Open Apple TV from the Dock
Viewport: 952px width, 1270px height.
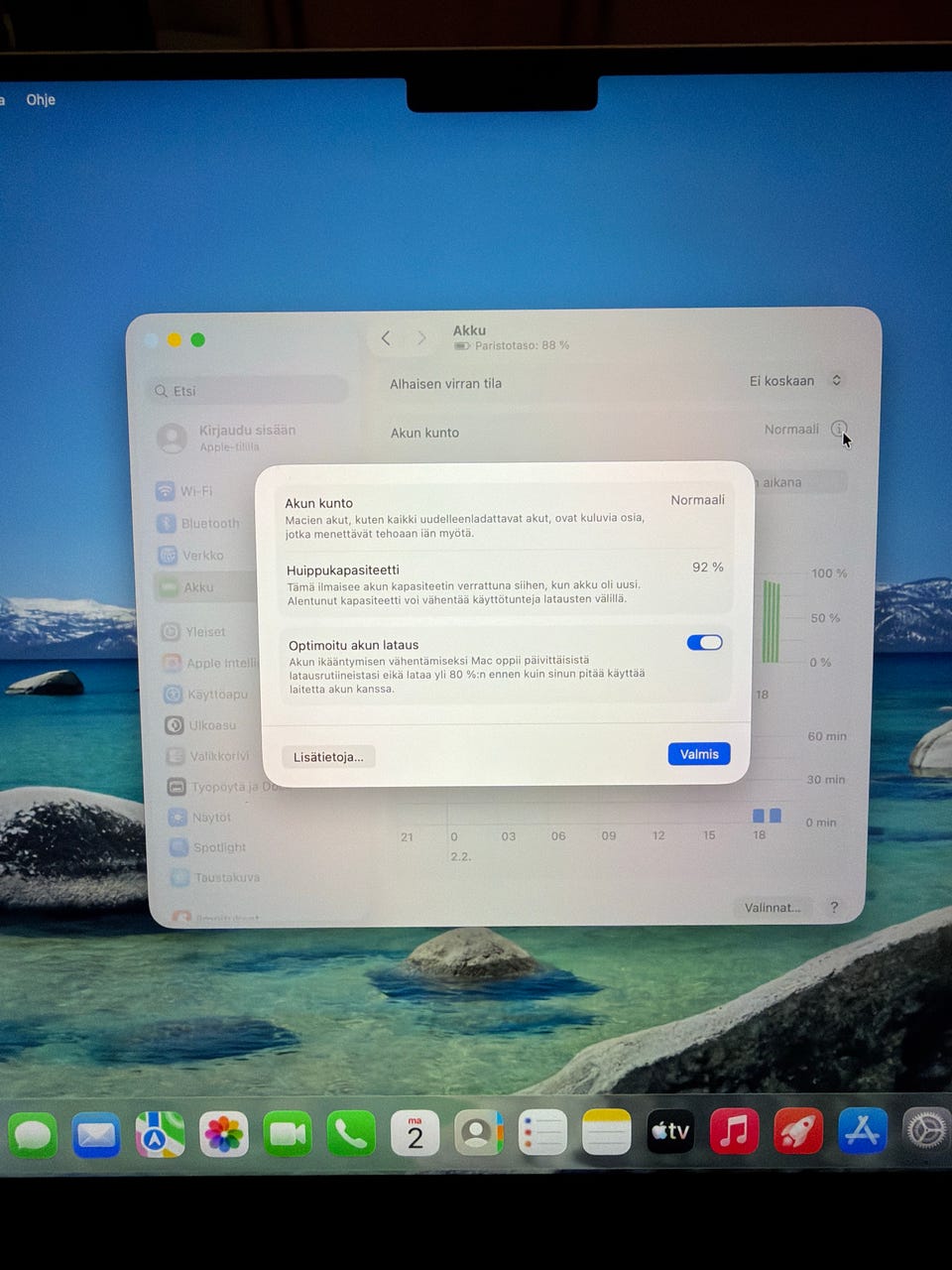(x=670, y=1131)
